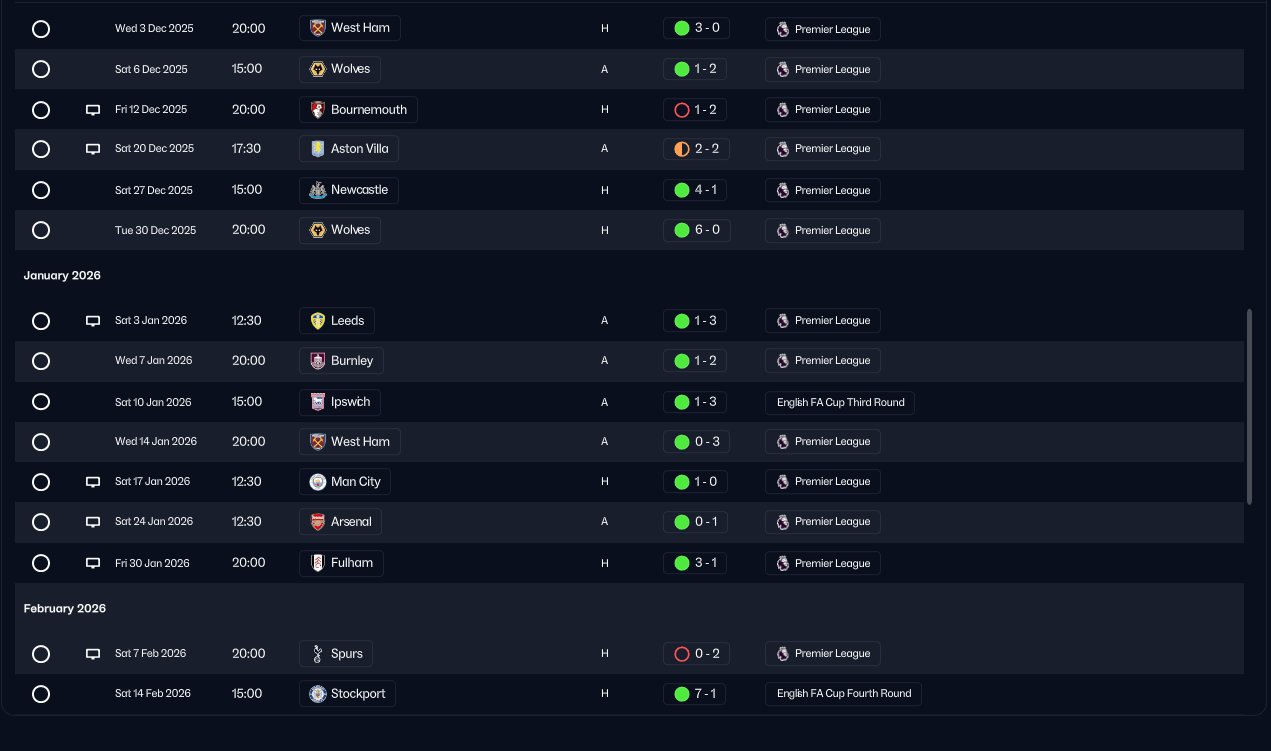
Task: Click the Stockport club crest icon
Action: pyautogui.click(x=318, y=694)
